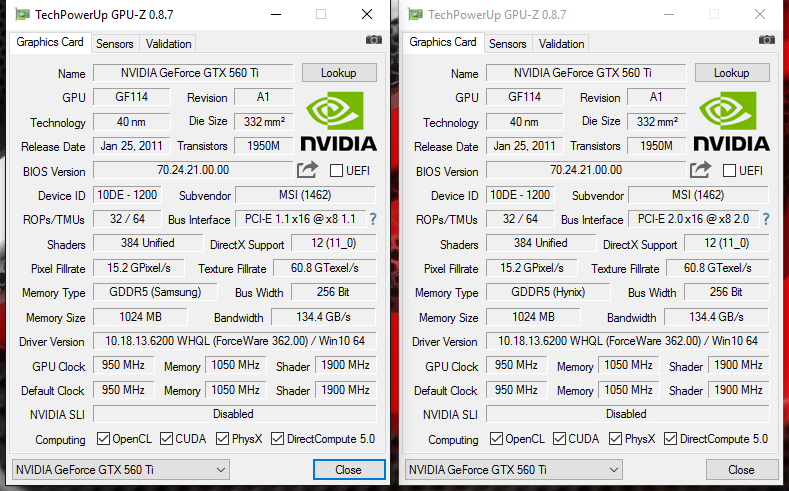The height and width of the screenshot is (491, 789).
Task: Open the GPU selector dropdown in left window
Action: click(x=121, y=470)
